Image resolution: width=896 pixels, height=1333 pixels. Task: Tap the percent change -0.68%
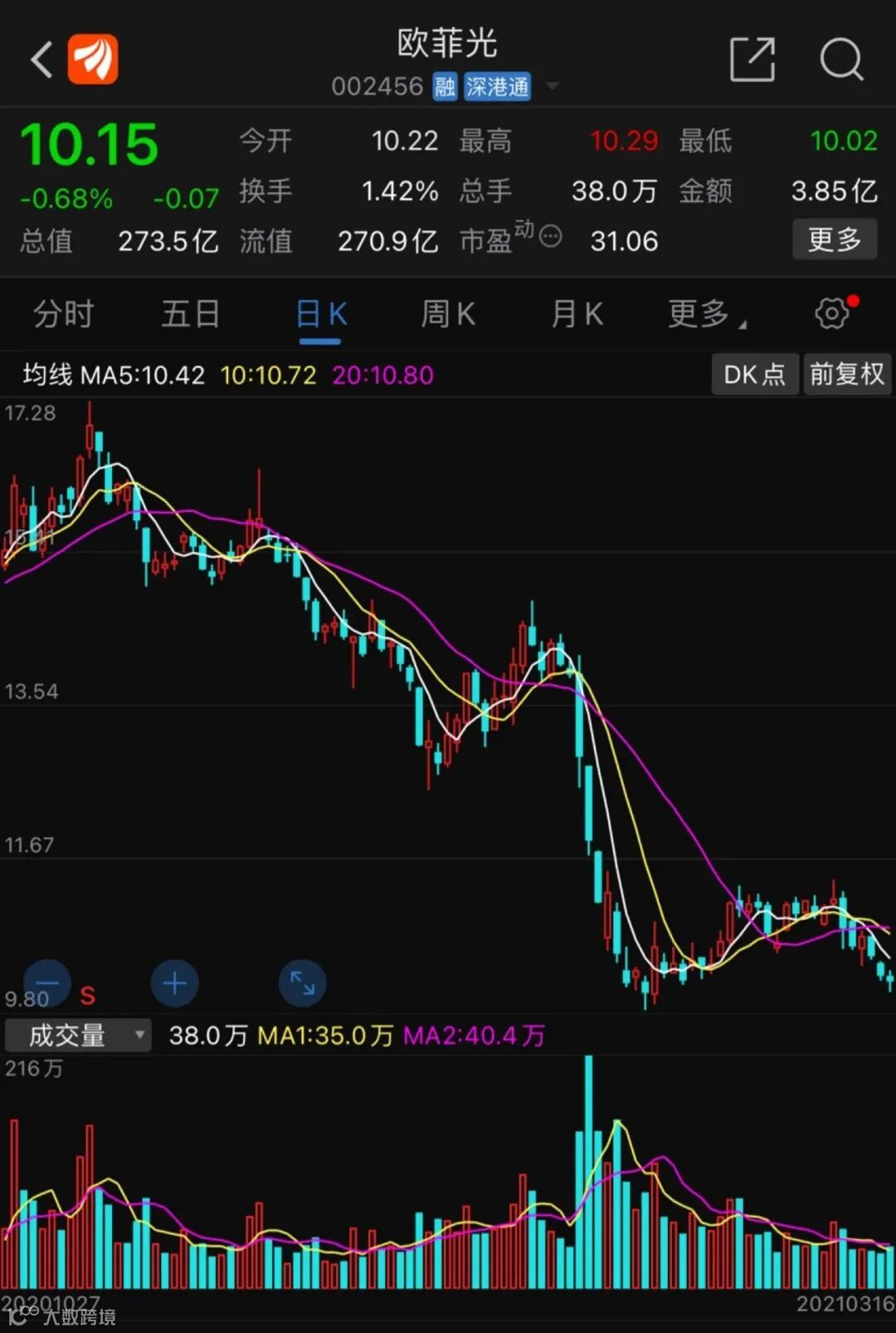66,198
